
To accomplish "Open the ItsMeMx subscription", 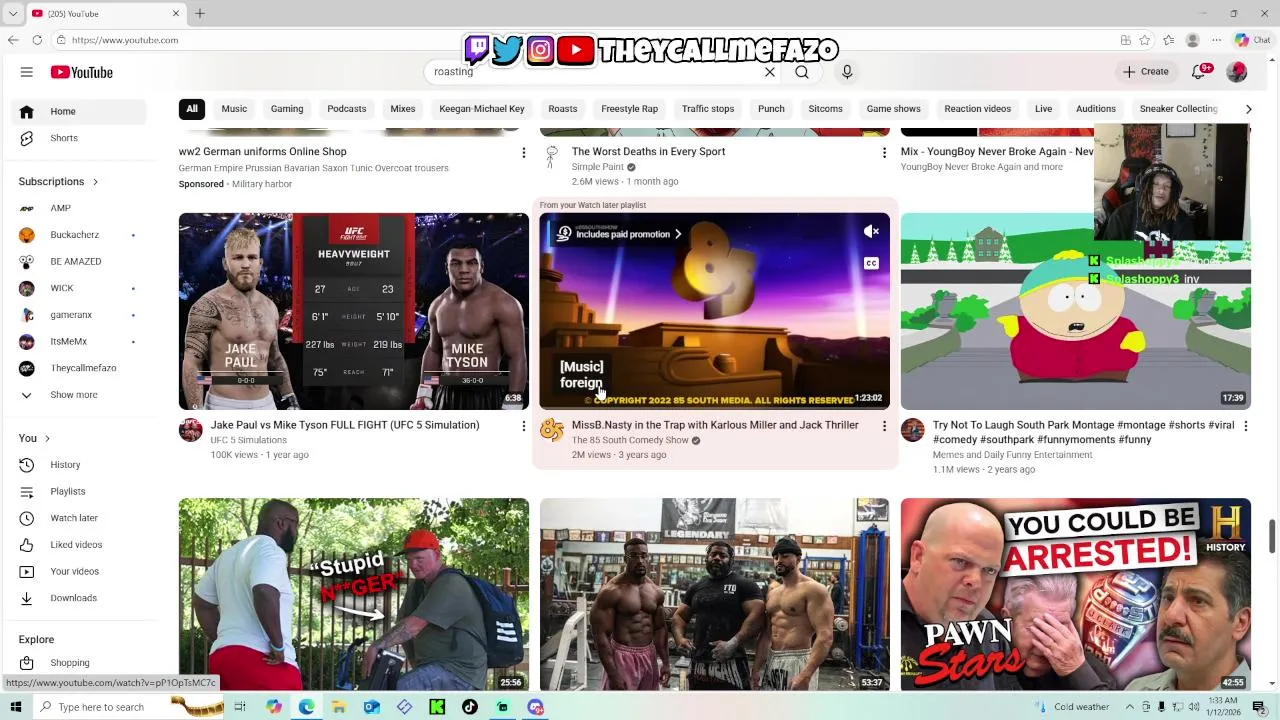I will [x=80, y=342].
